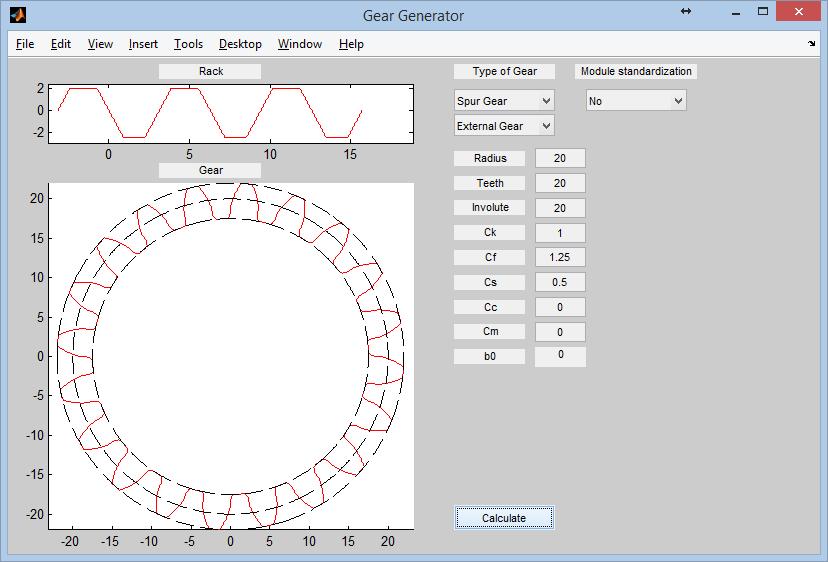
Task: Click the Gear plot title label
Action: pos(210,170)
